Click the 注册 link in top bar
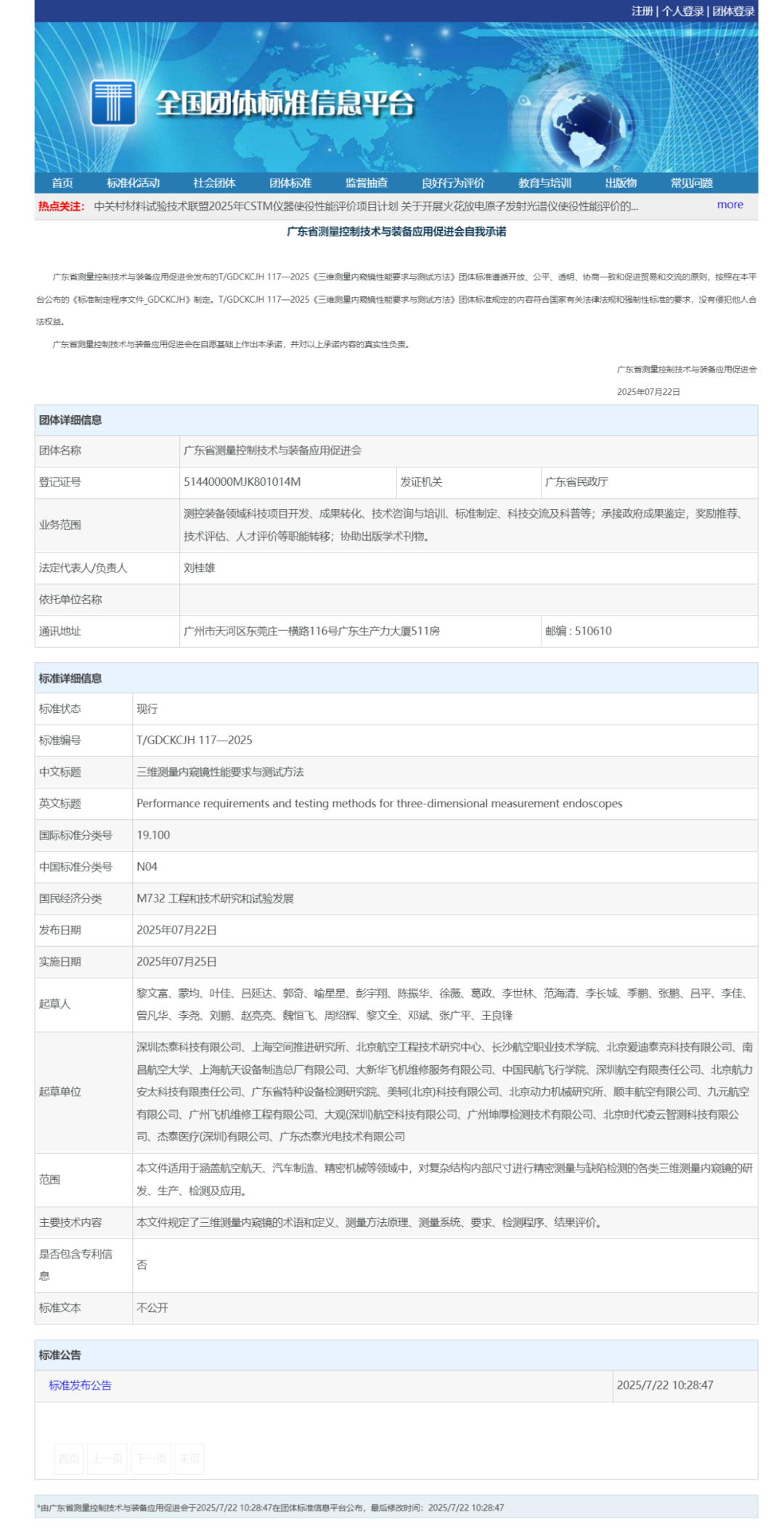Screen dimensions: 784x1532 coord(642,11)
